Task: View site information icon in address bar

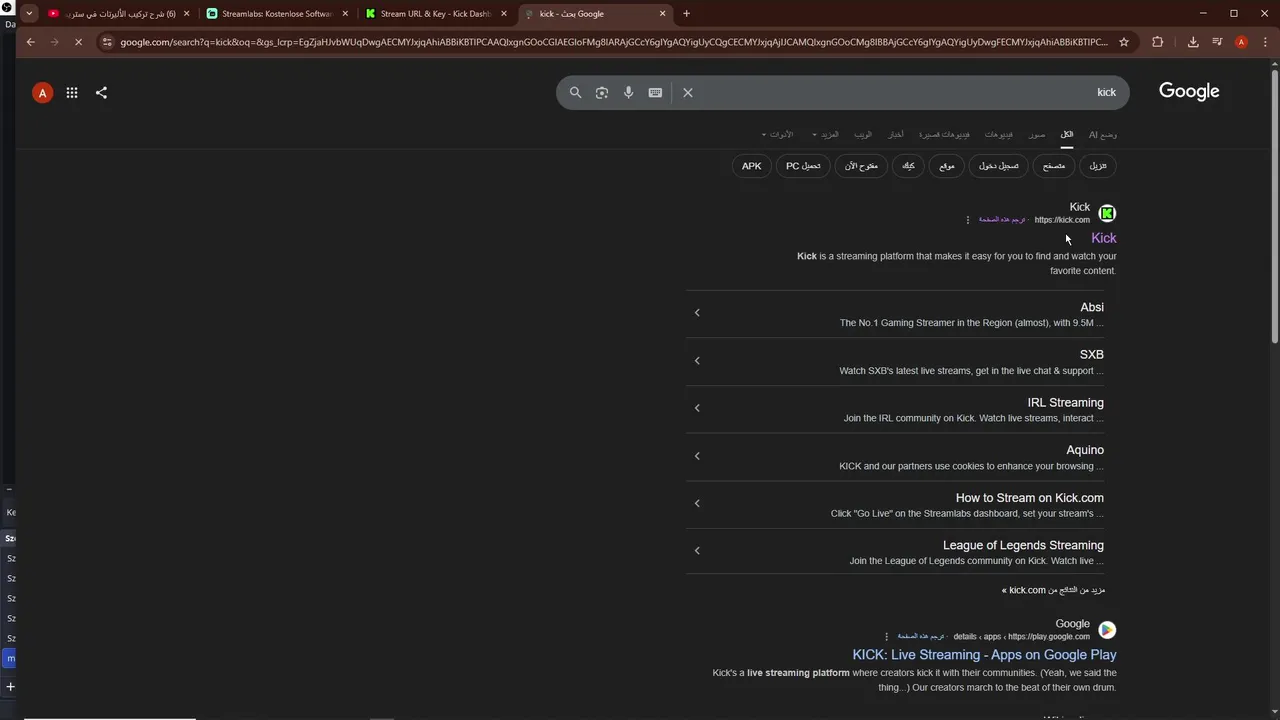Action: pos(107,42)
